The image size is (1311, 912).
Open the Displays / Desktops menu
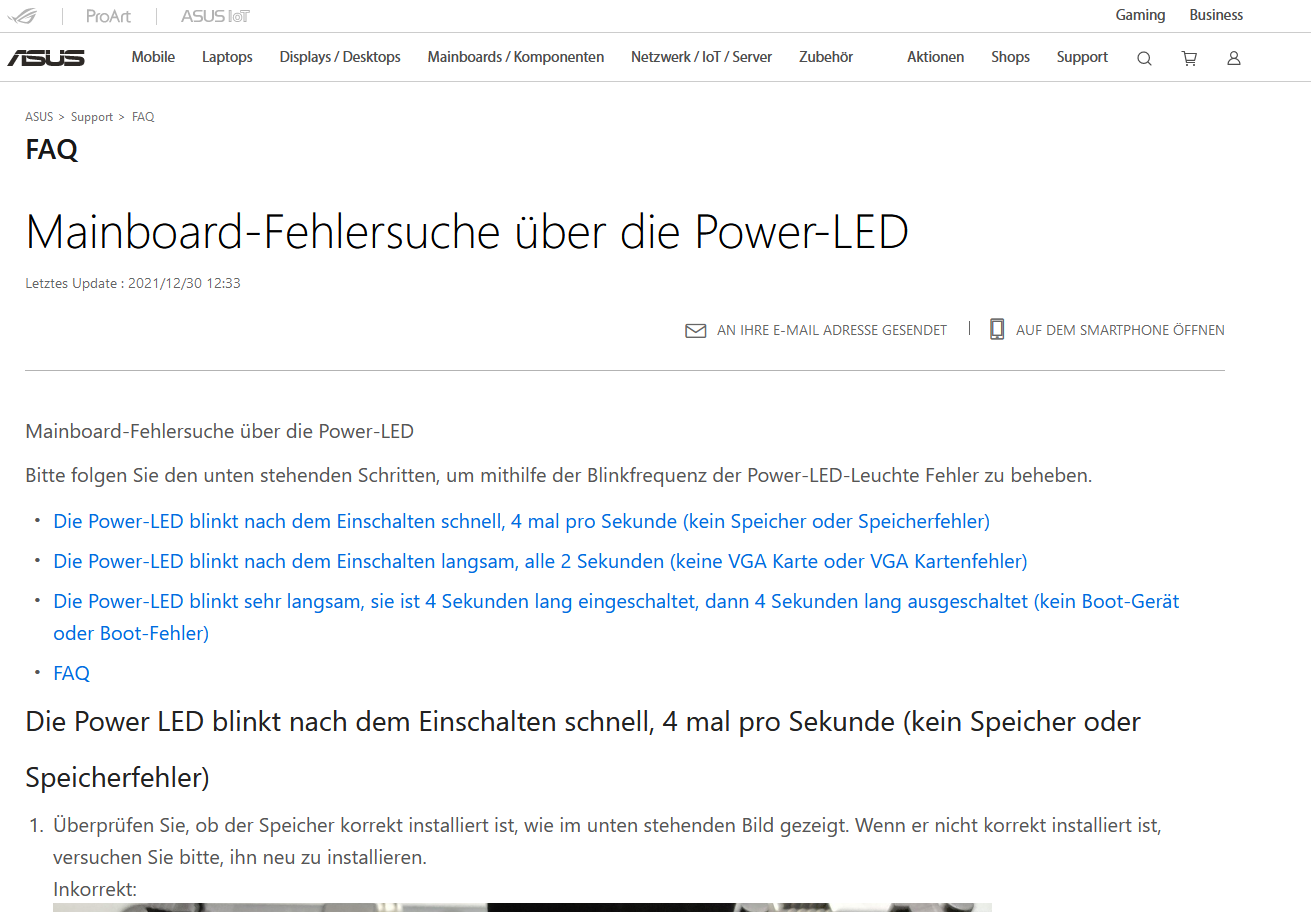[340, 57]
